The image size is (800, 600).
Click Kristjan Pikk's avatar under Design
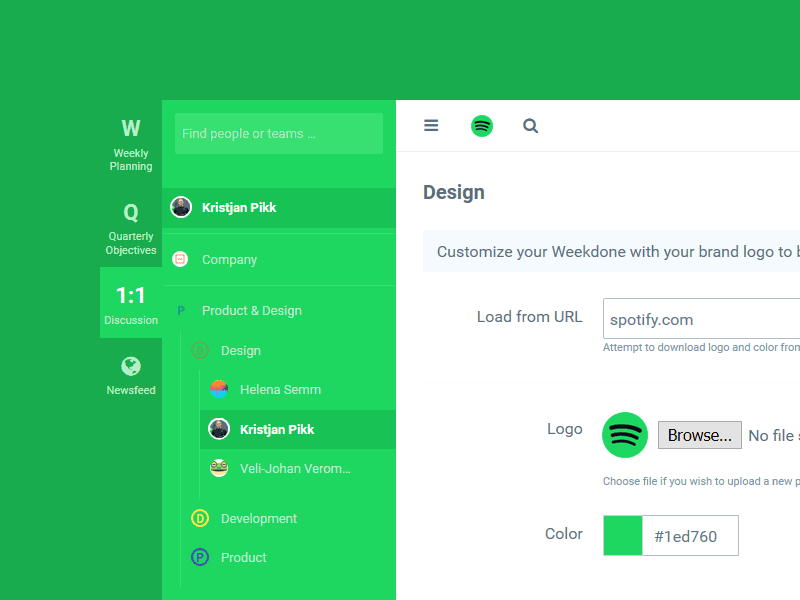[x=219, y=428]
